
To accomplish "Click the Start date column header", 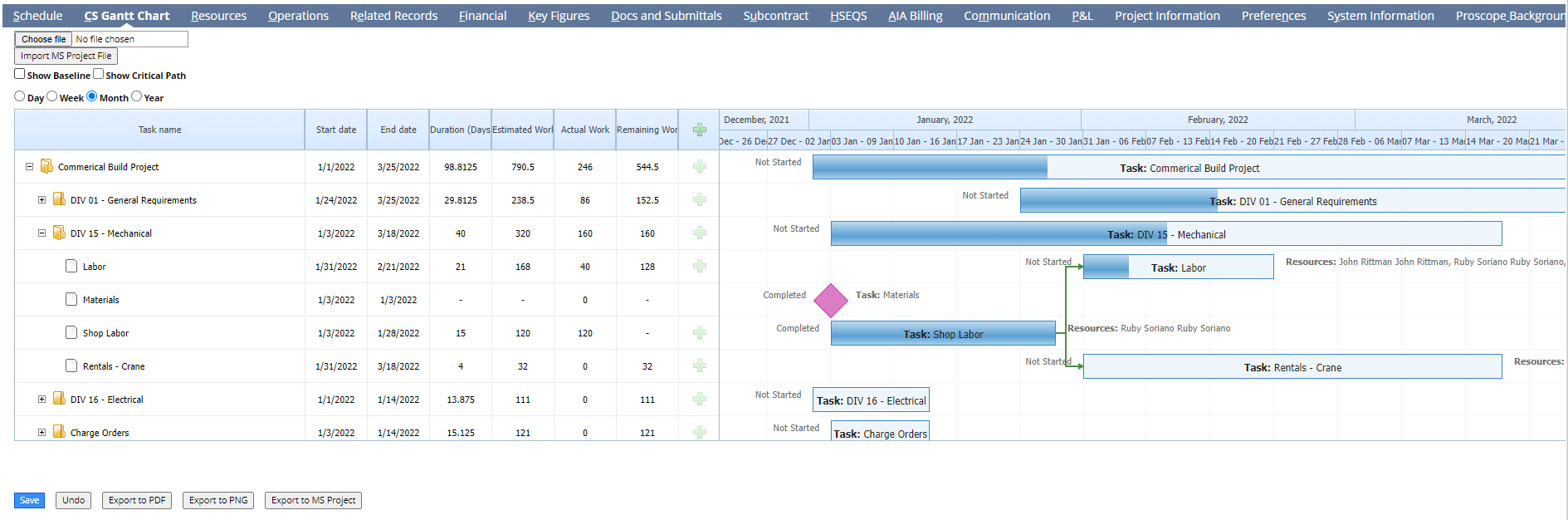I will click(x=336, y=130).
